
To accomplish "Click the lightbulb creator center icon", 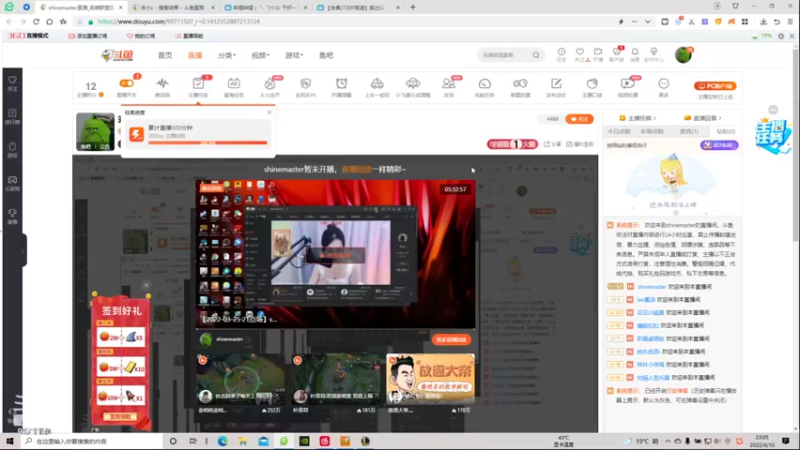I will click(x=654, y=52).
